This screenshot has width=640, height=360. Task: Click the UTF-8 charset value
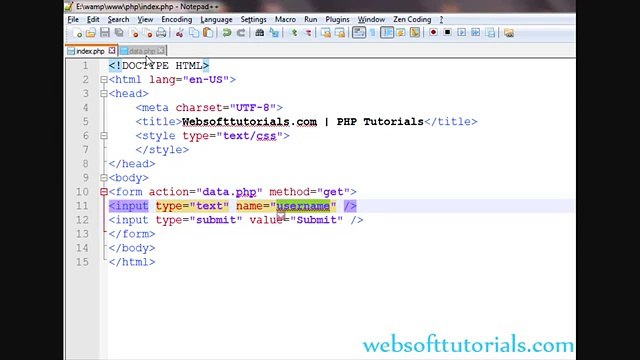point(253,108)
